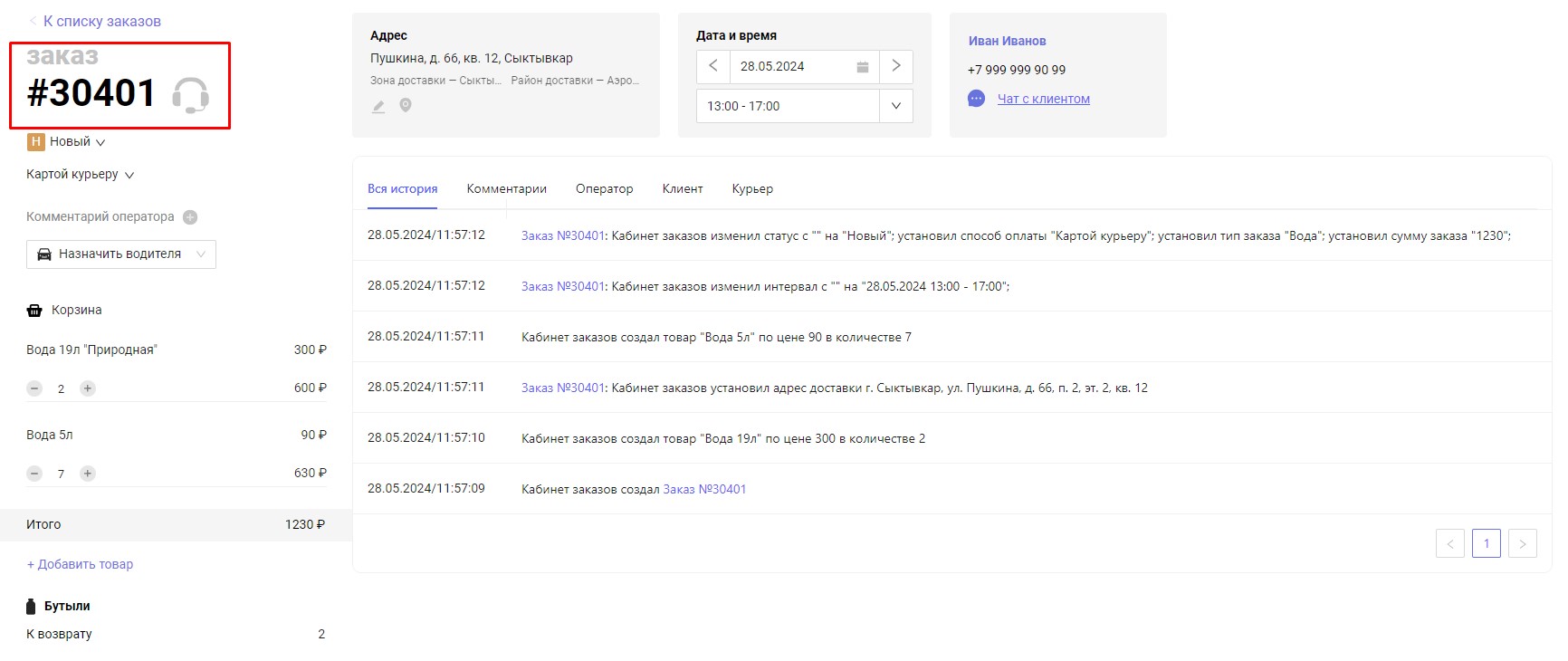
Task: Switch to 'Комментарии' tab
Action: coord(507,188)
